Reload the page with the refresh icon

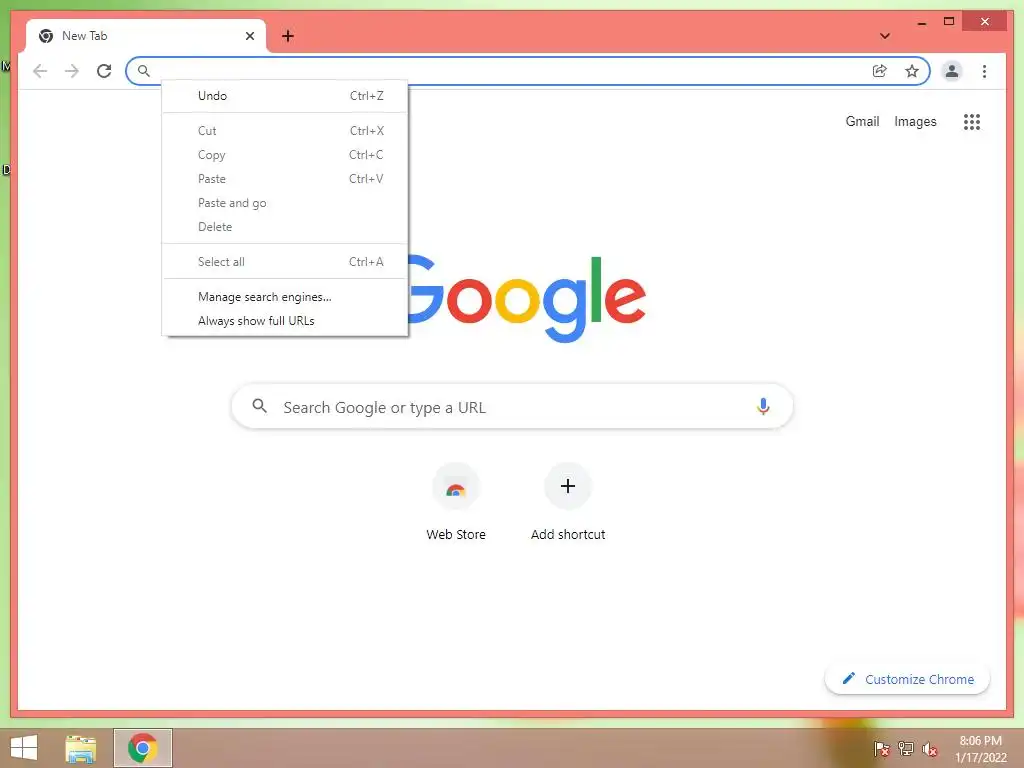[104, 71]
